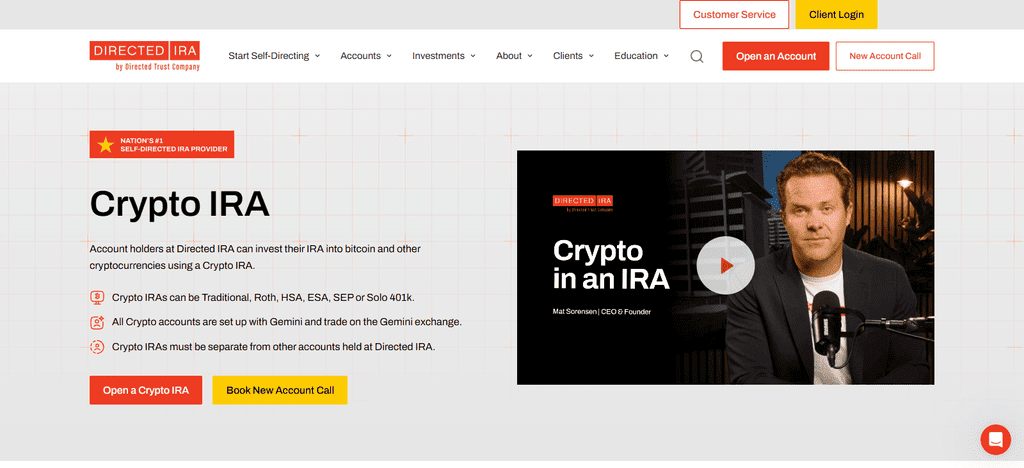
Task: Expand the Education dropdown chevron
Action: [666, 56]
